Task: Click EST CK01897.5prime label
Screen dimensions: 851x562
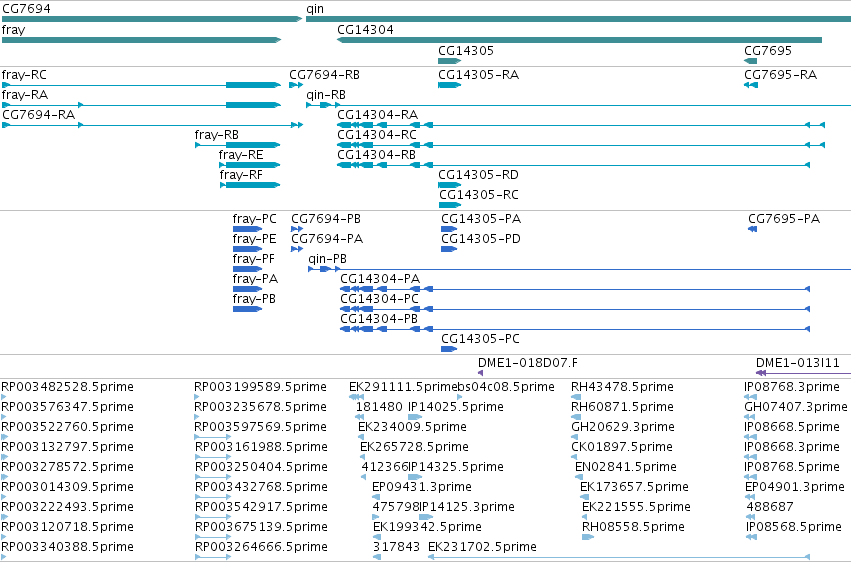Action: point(621,447)
